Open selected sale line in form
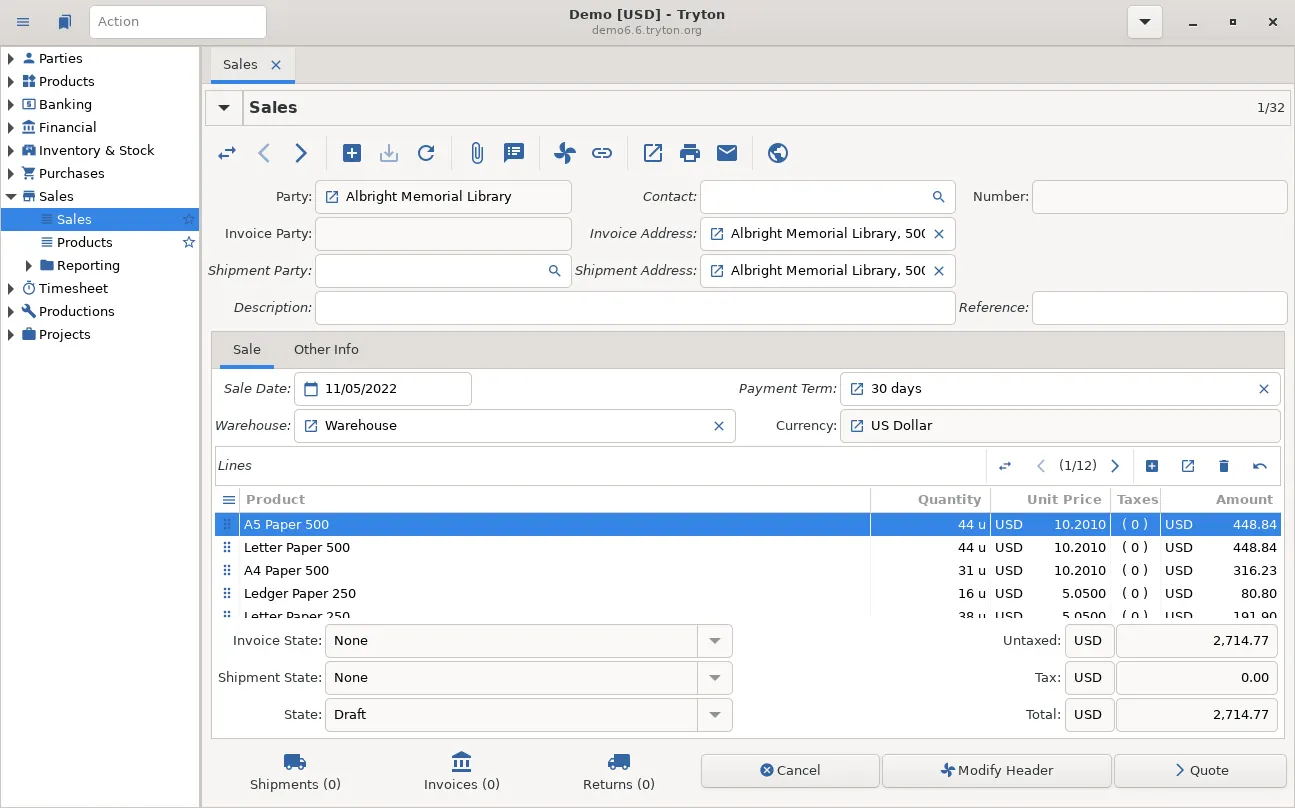 1188,466
